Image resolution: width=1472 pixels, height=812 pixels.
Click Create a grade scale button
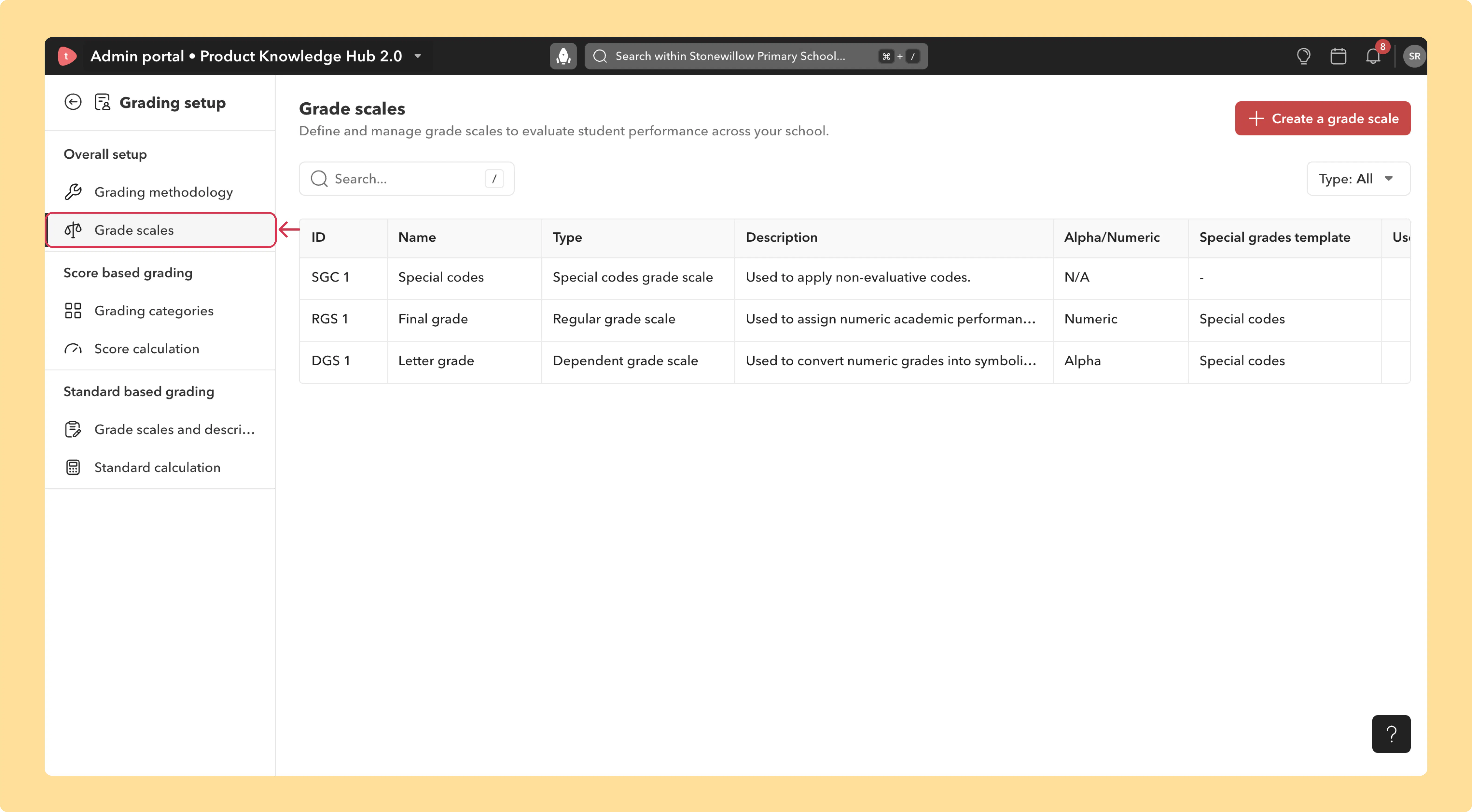pyautogui.click(x=1322, y=118)
